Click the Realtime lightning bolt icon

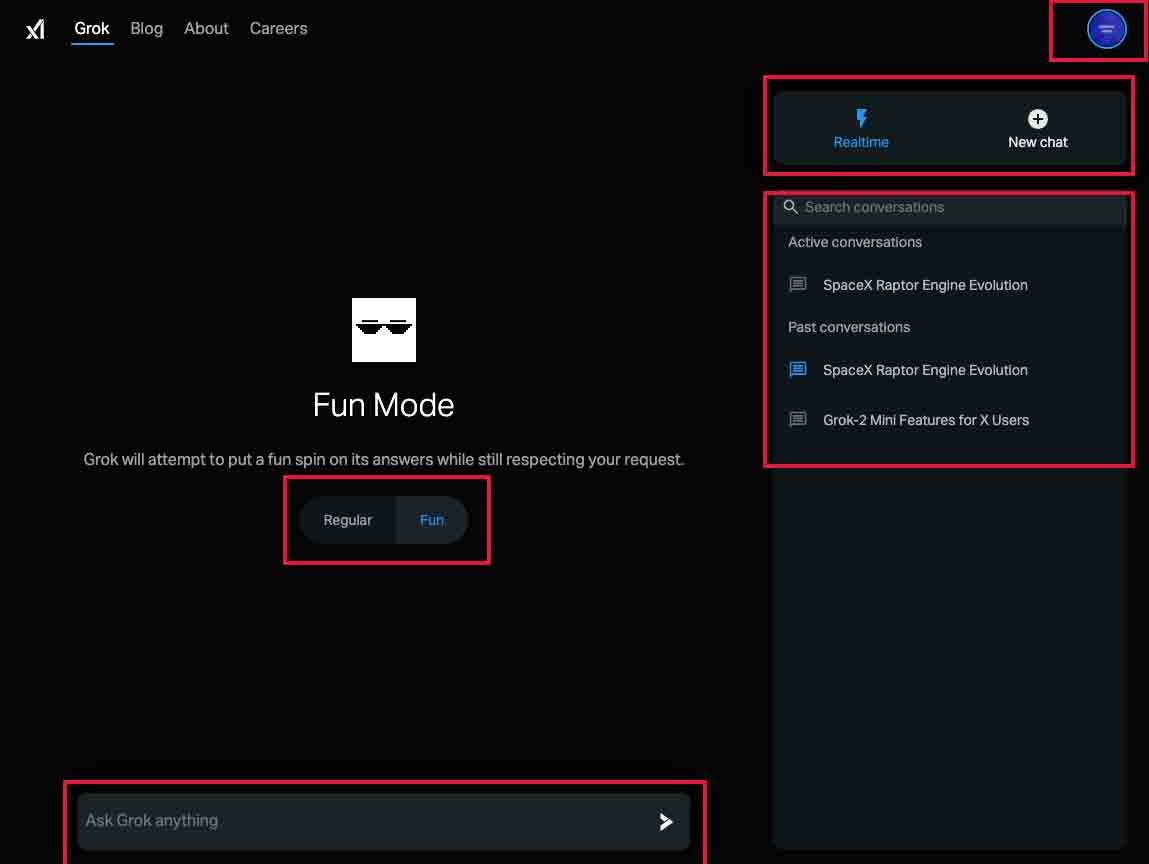(862, 118)
